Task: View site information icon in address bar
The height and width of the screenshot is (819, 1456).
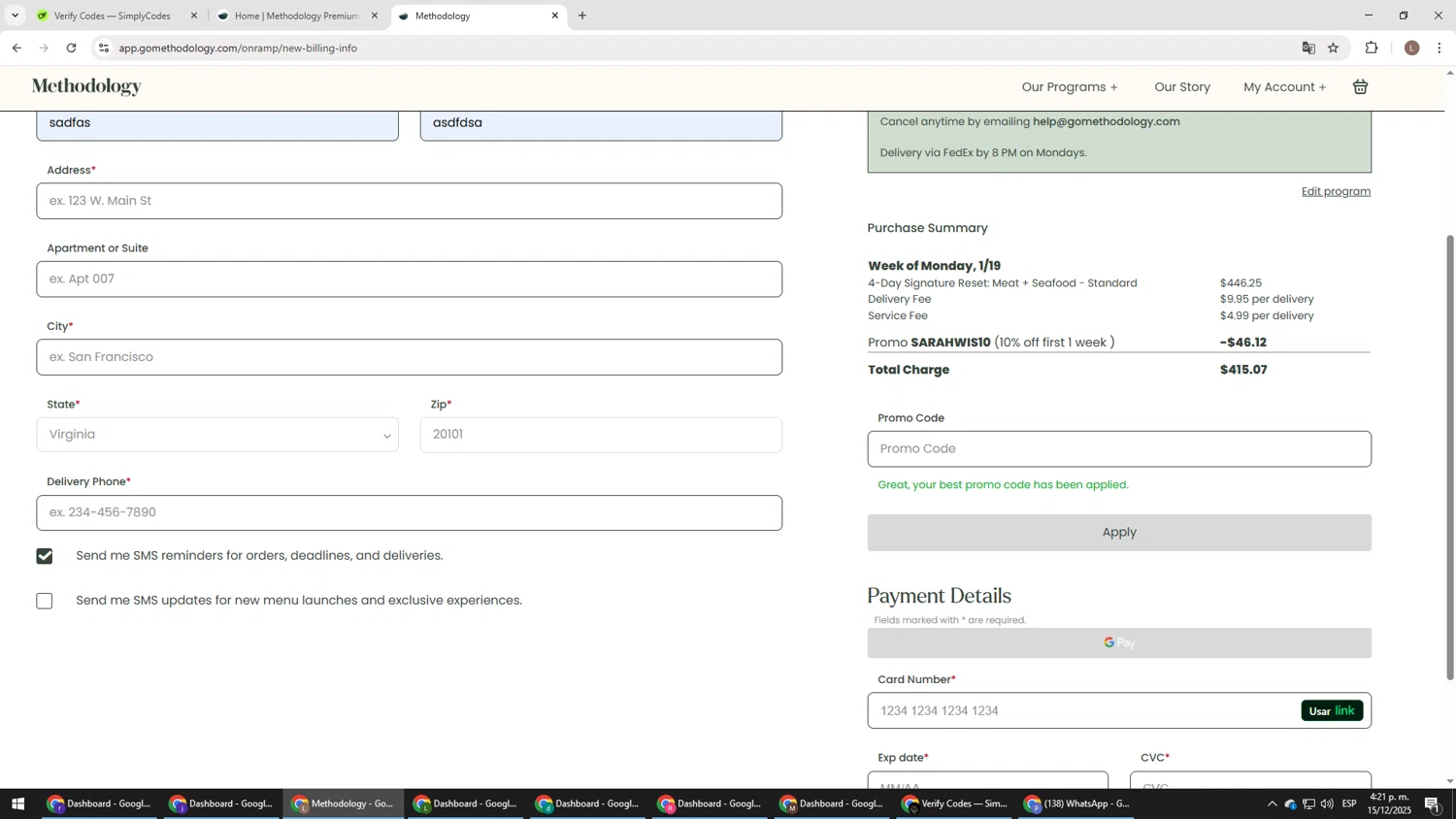Action: 104,48
